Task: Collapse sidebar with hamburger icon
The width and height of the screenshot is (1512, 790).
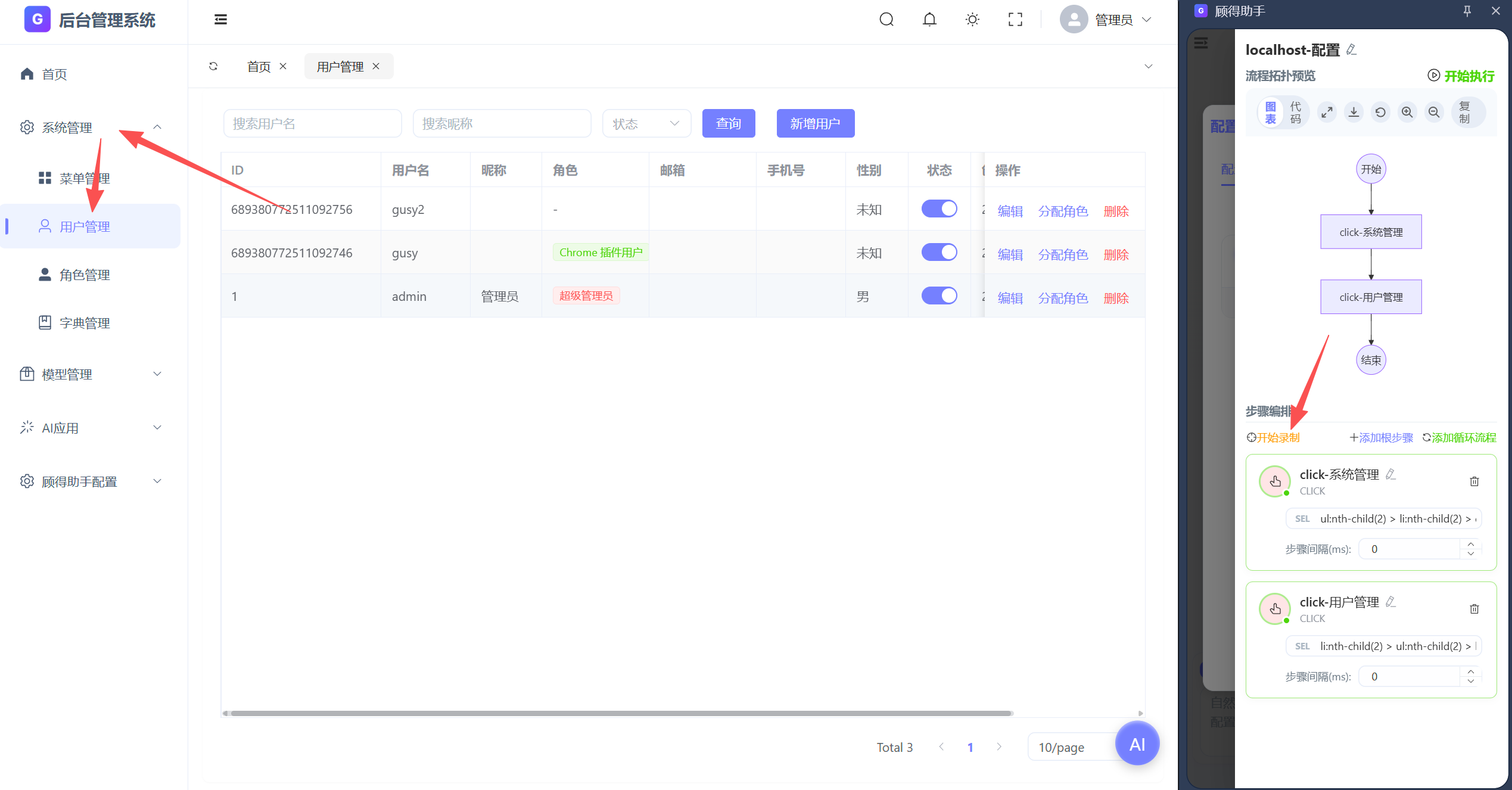Action: tap(220, 20)
